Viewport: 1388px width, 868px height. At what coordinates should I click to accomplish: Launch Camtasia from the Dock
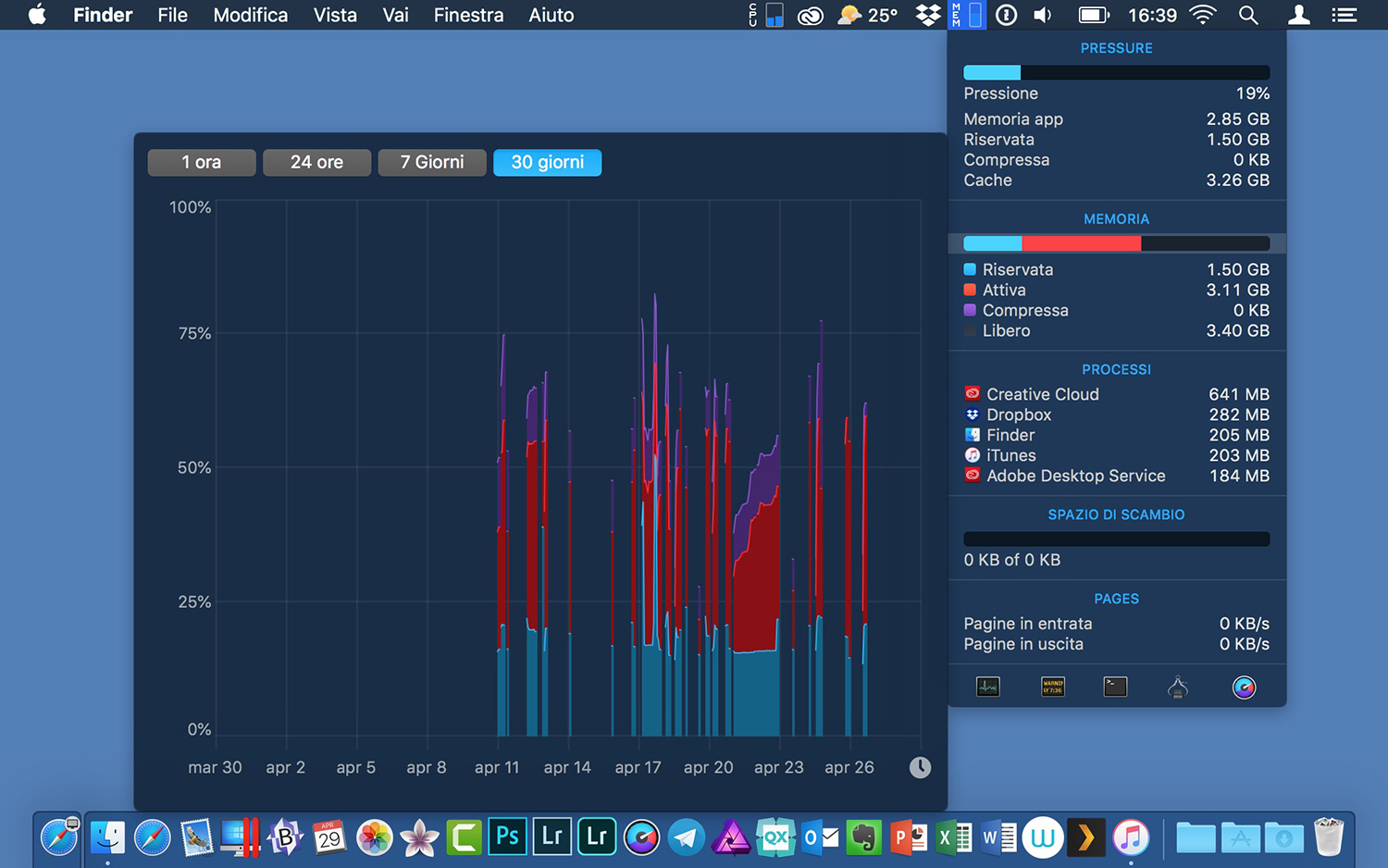(464, 837)
